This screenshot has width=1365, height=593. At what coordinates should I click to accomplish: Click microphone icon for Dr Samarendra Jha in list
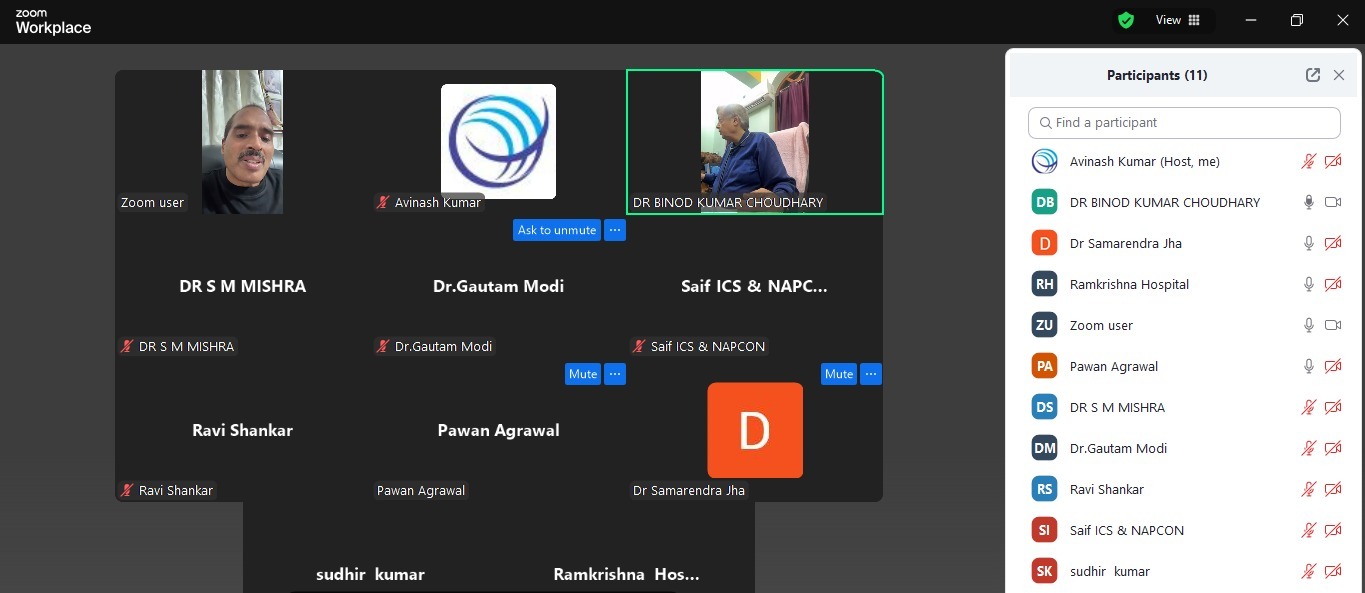point(1308,243)
